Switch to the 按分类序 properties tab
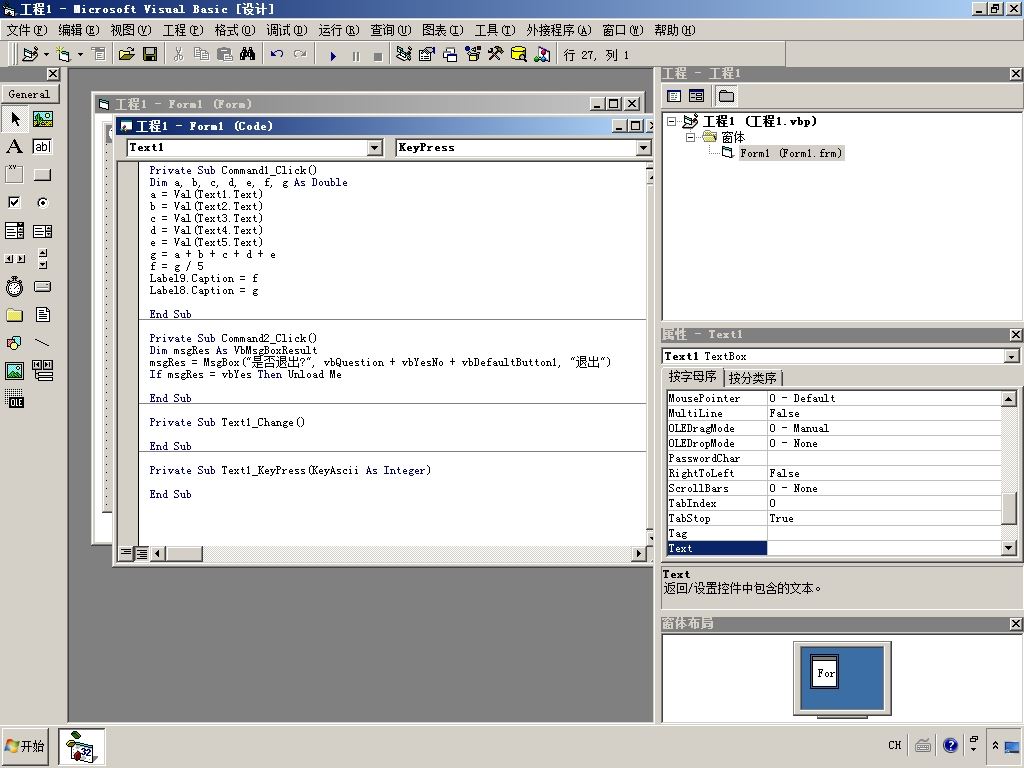 tap(753, 378)
